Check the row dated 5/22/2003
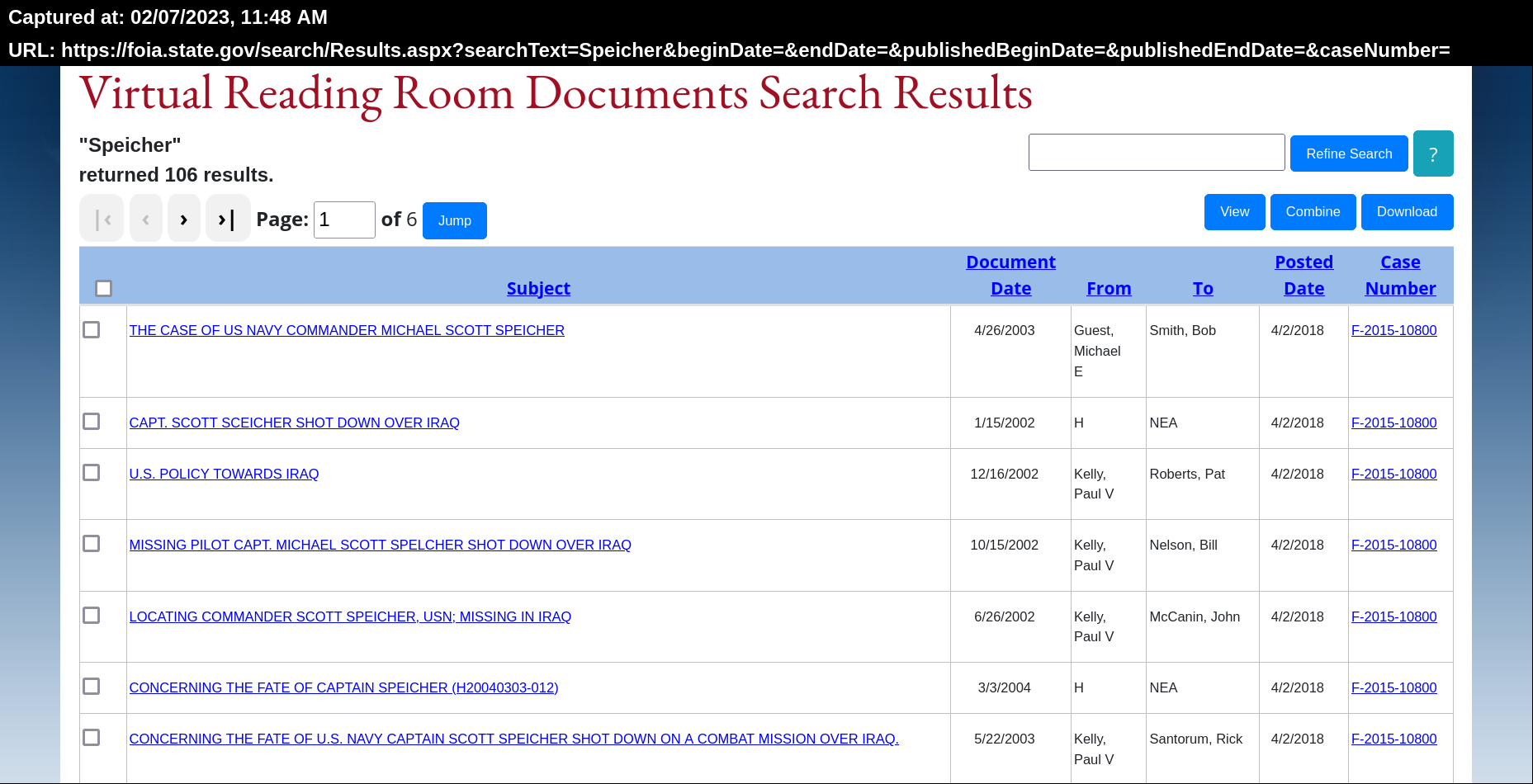Viewport: 1533px width, 784px height. point(92,737)
